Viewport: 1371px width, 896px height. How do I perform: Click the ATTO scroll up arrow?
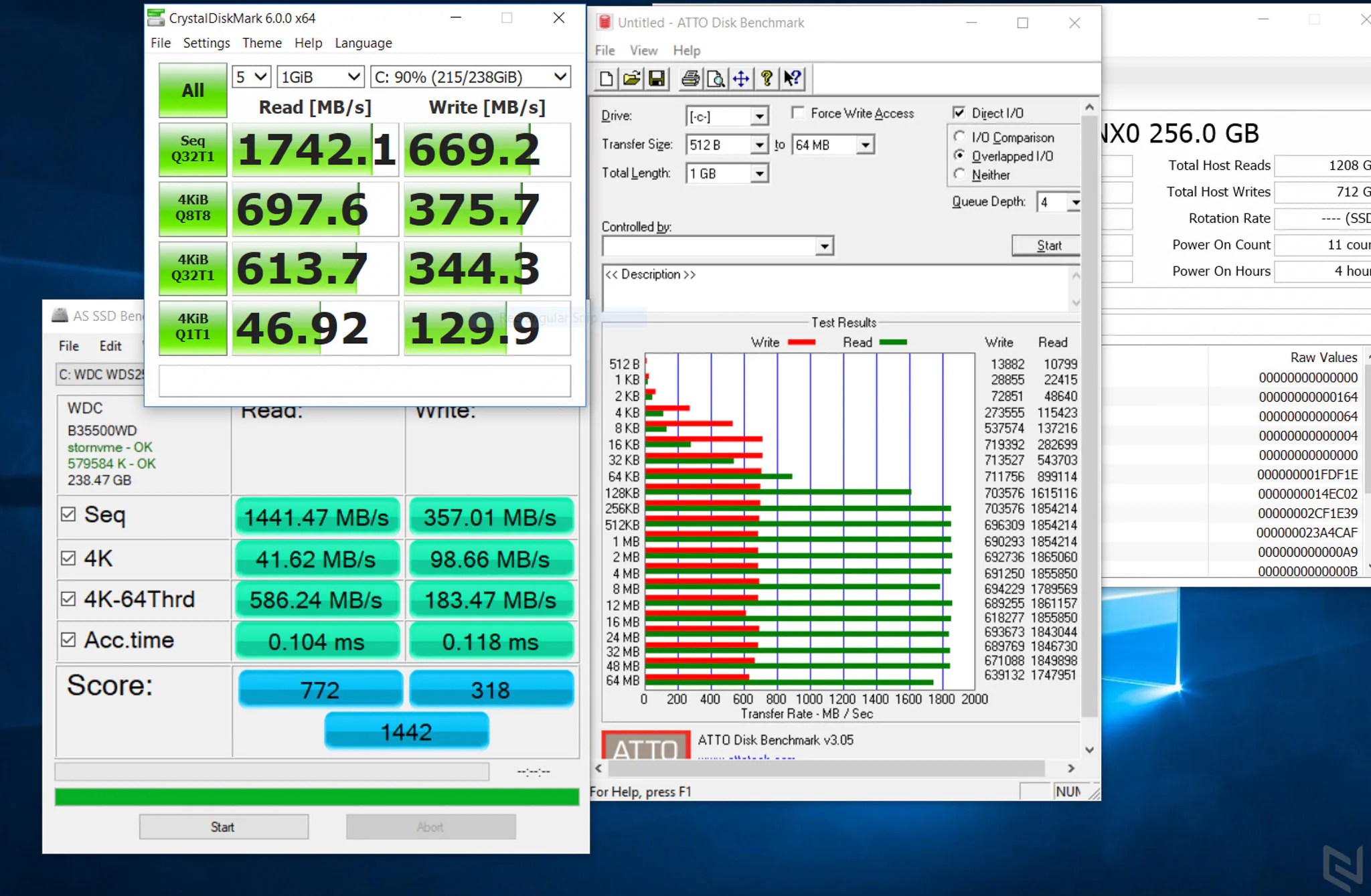1089,107
